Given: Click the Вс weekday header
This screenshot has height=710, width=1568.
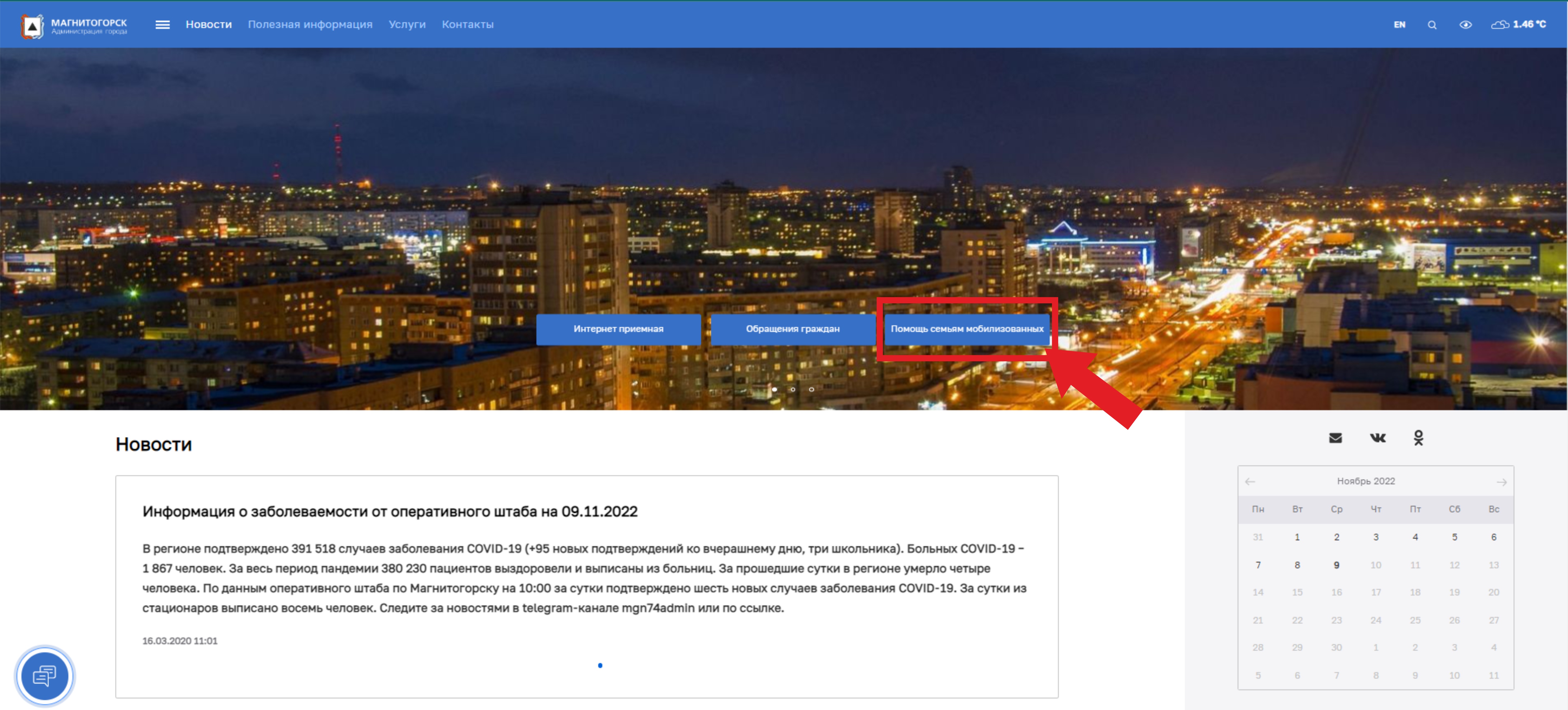Looking at the screenshot, I should click(1494, 510).
